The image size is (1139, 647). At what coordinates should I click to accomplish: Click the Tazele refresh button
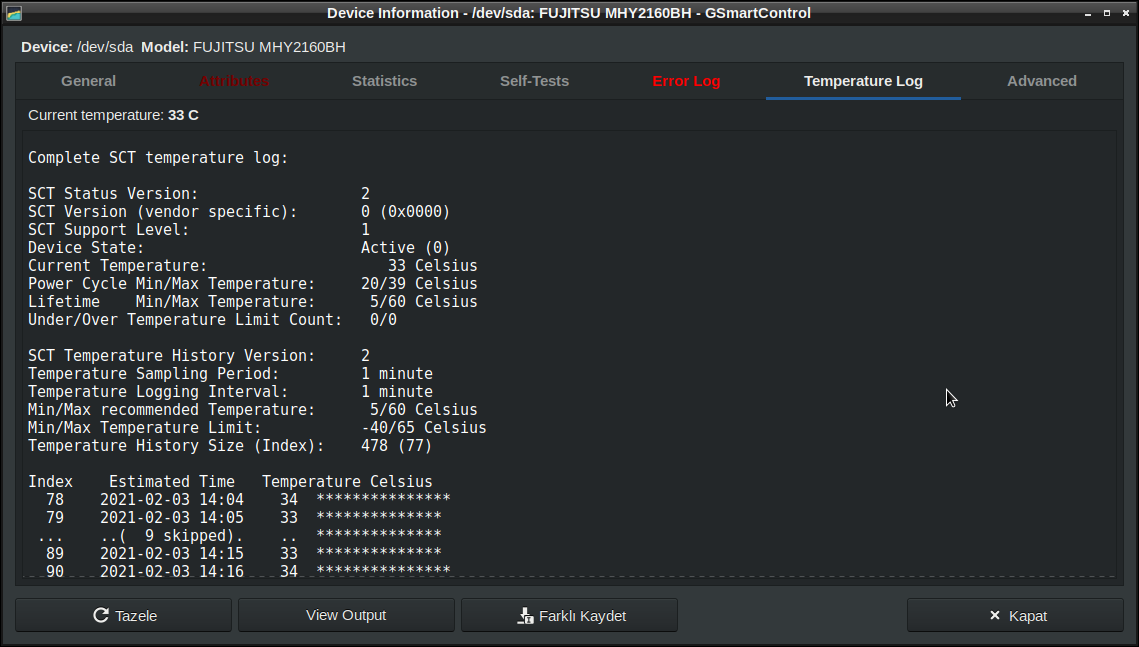point(123,616)
